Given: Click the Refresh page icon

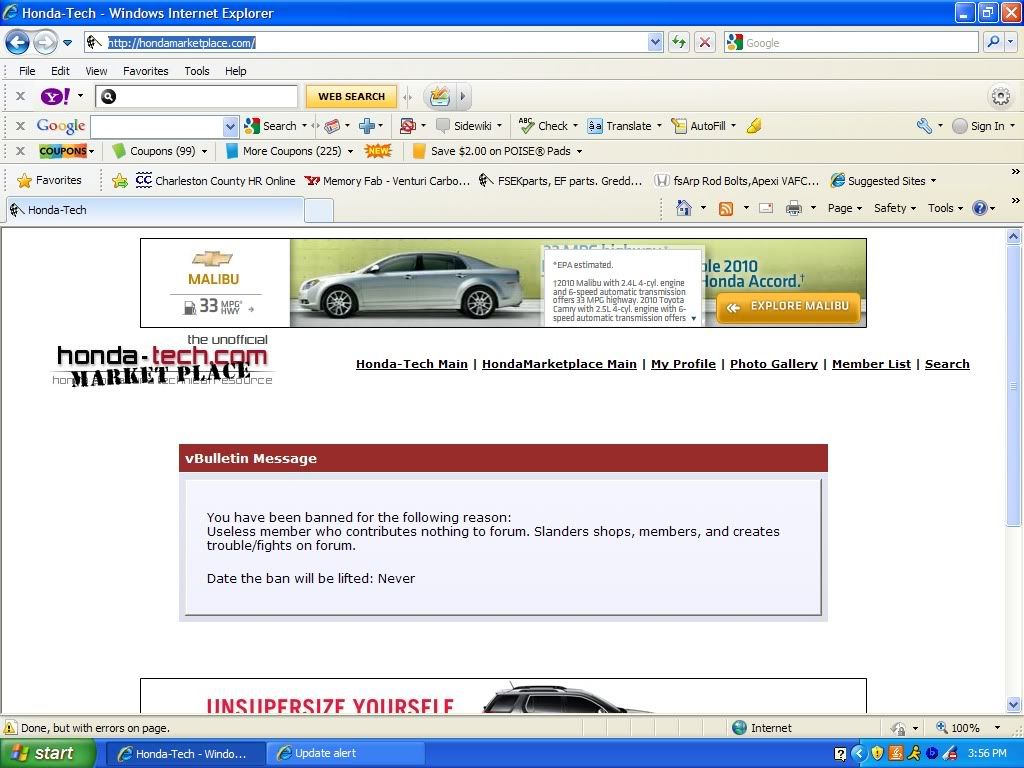Looking at the screenshot, I should pos(679,42).
